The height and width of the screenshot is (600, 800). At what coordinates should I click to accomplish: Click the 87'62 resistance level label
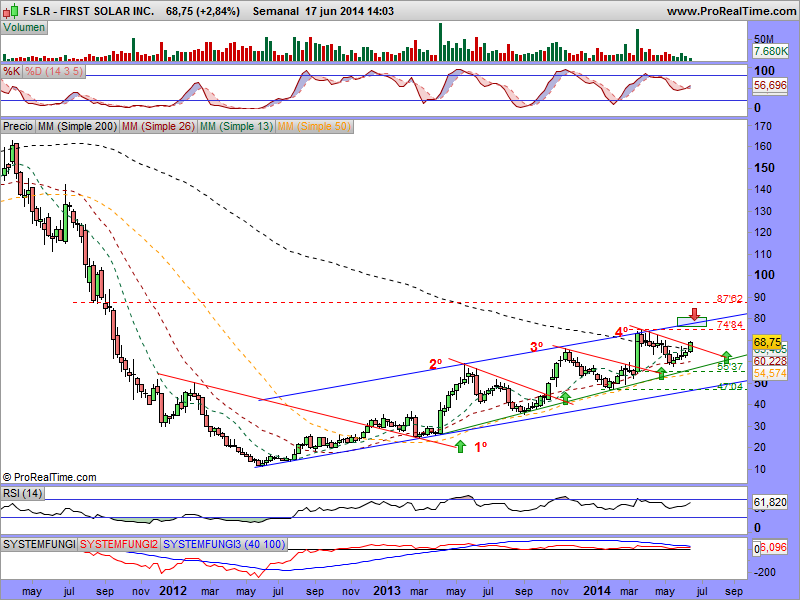coord(730,298)
